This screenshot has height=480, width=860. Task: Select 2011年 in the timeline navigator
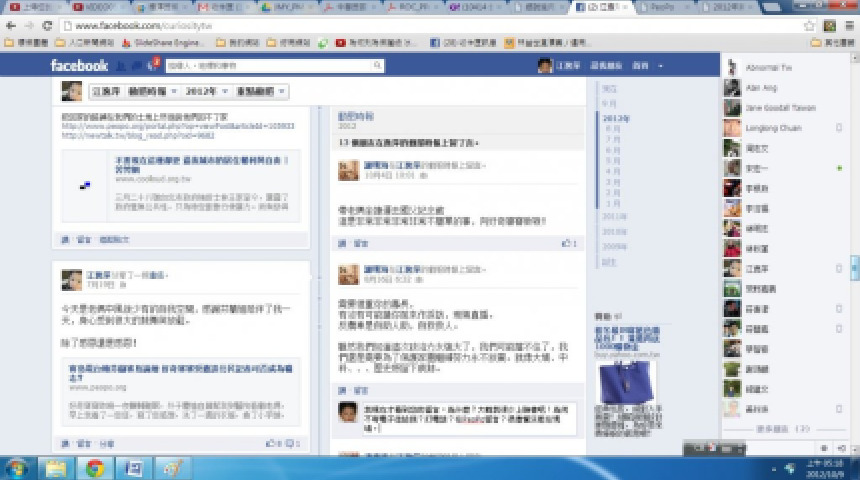614,216
